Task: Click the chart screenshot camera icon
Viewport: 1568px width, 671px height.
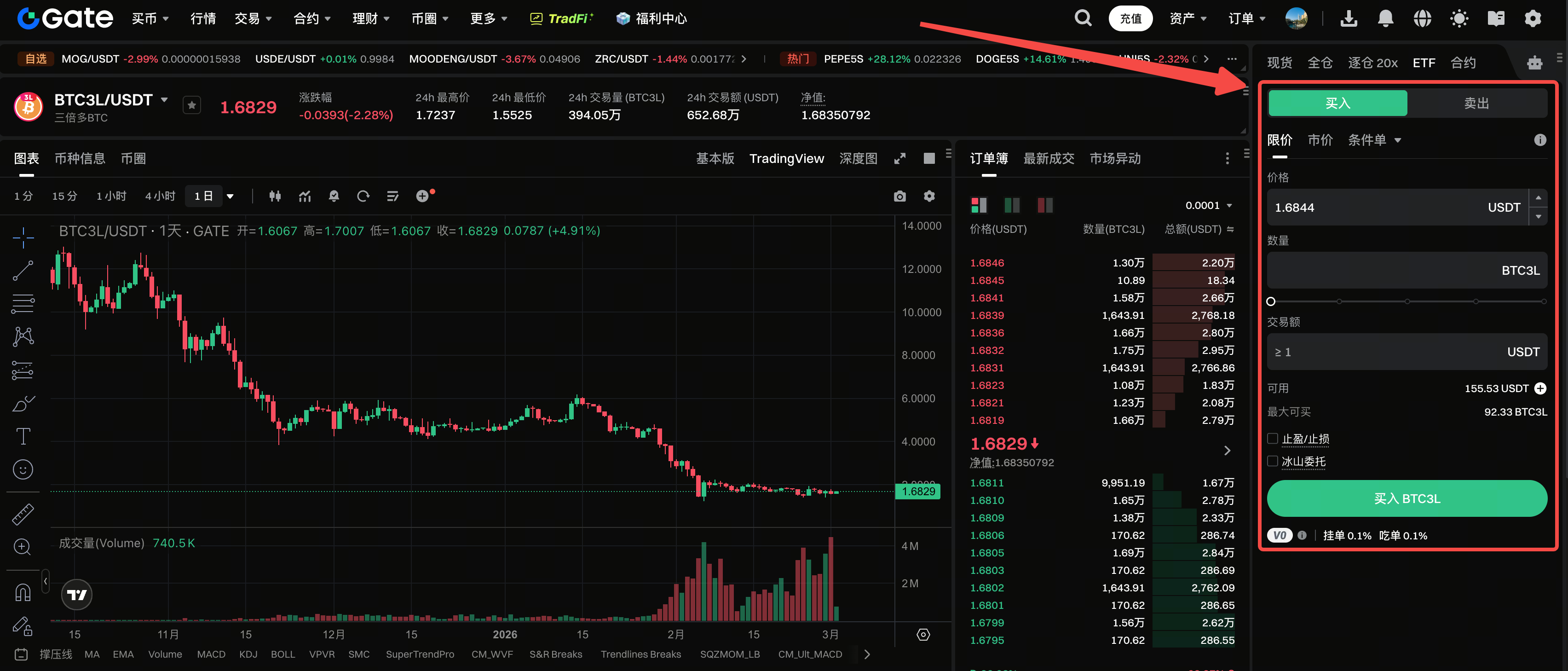Action: pos(899,196)
